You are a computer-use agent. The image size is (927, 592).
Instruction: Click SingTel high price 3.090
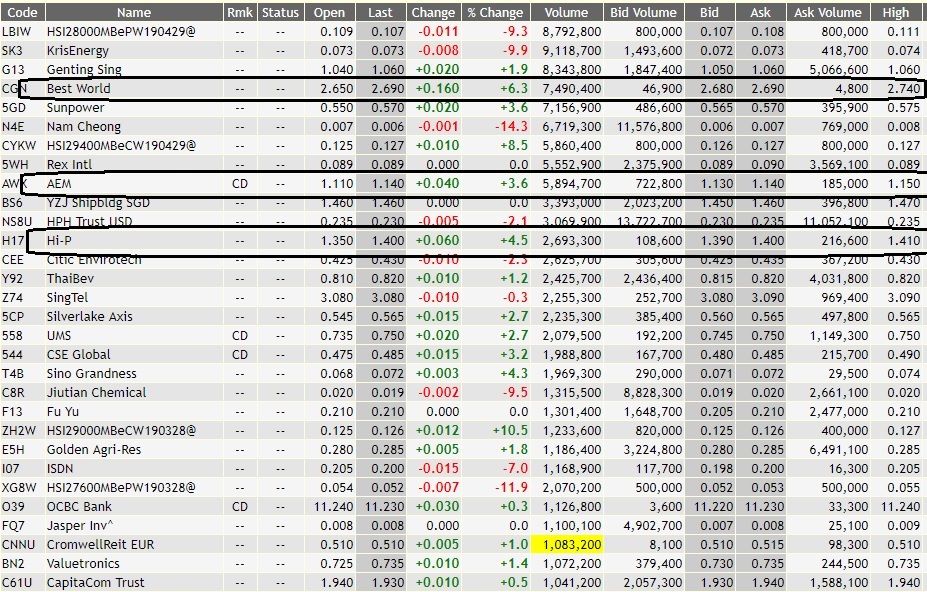pos(903,297)
